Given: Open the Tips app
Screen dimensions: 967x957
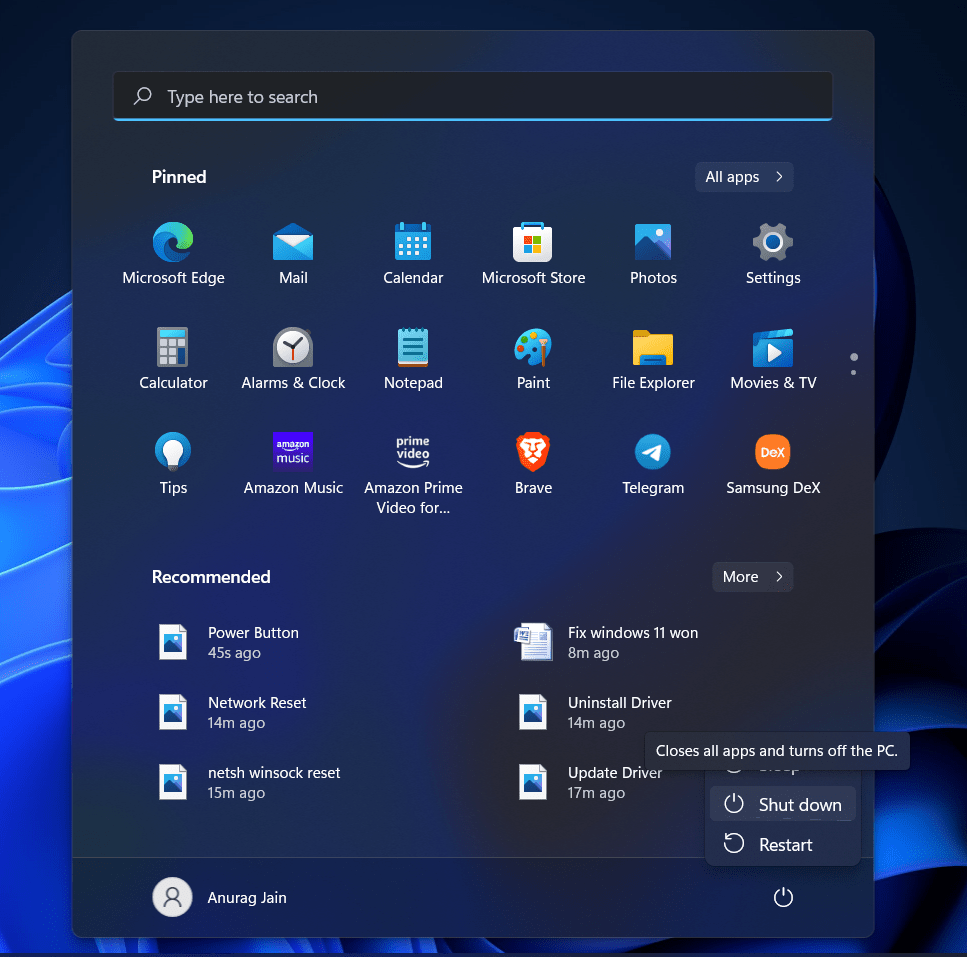Looking at the screenshot, I should [173, 463].
